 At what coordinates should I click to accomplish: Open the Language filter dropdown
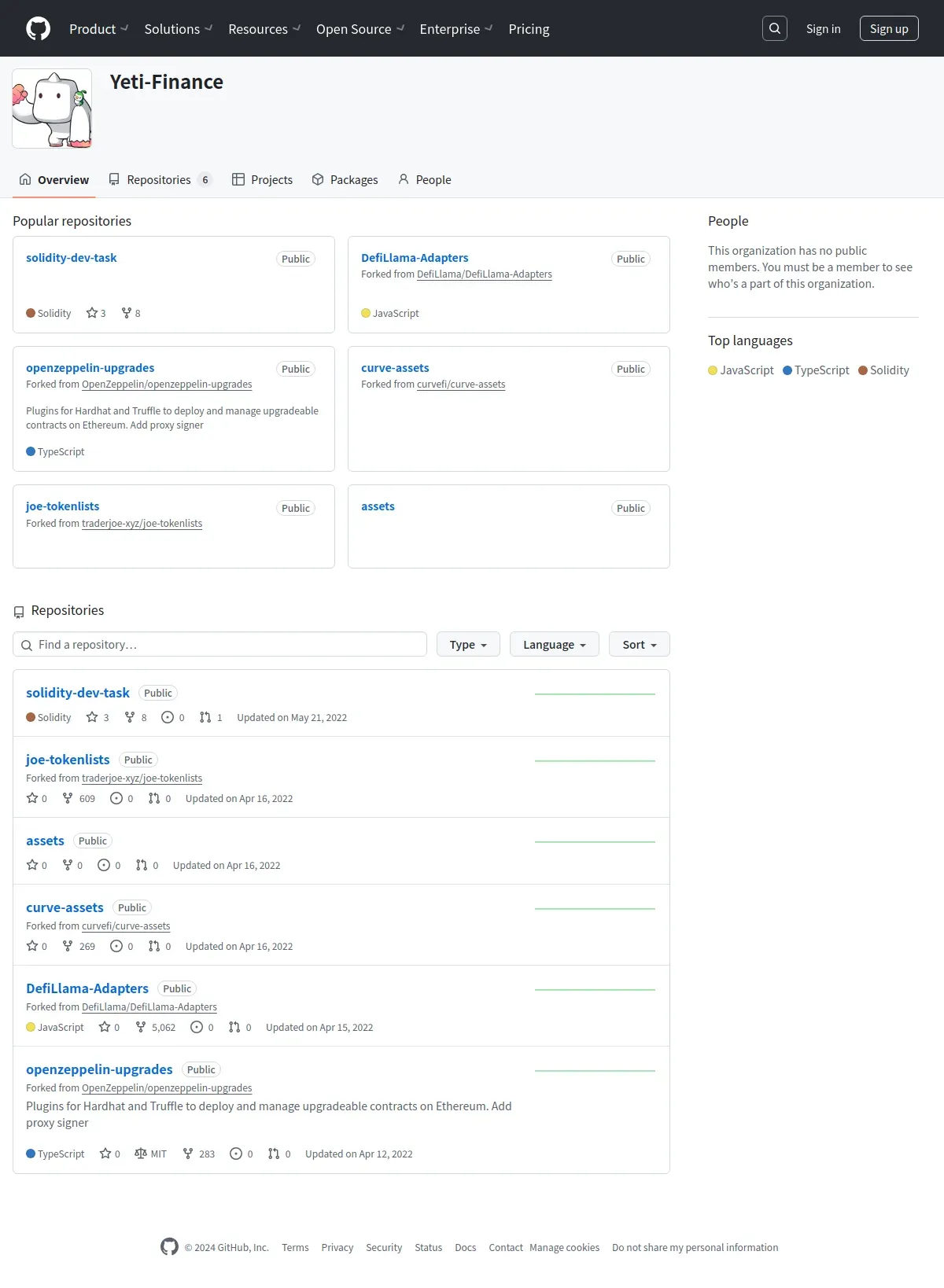point(555,644)
